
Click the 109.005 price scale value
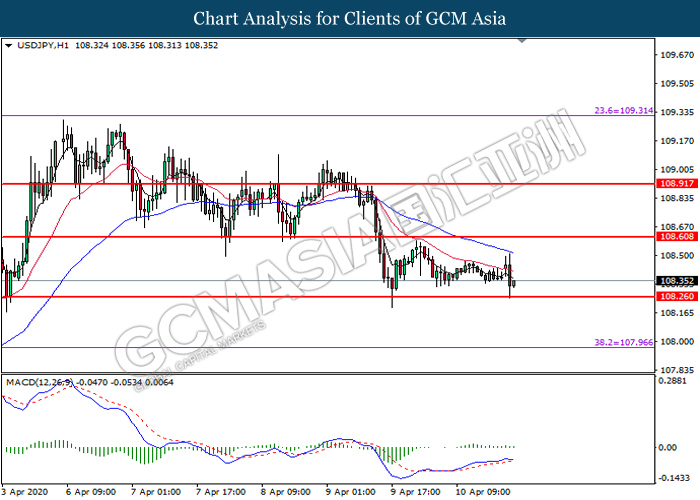tap(677, 170)
